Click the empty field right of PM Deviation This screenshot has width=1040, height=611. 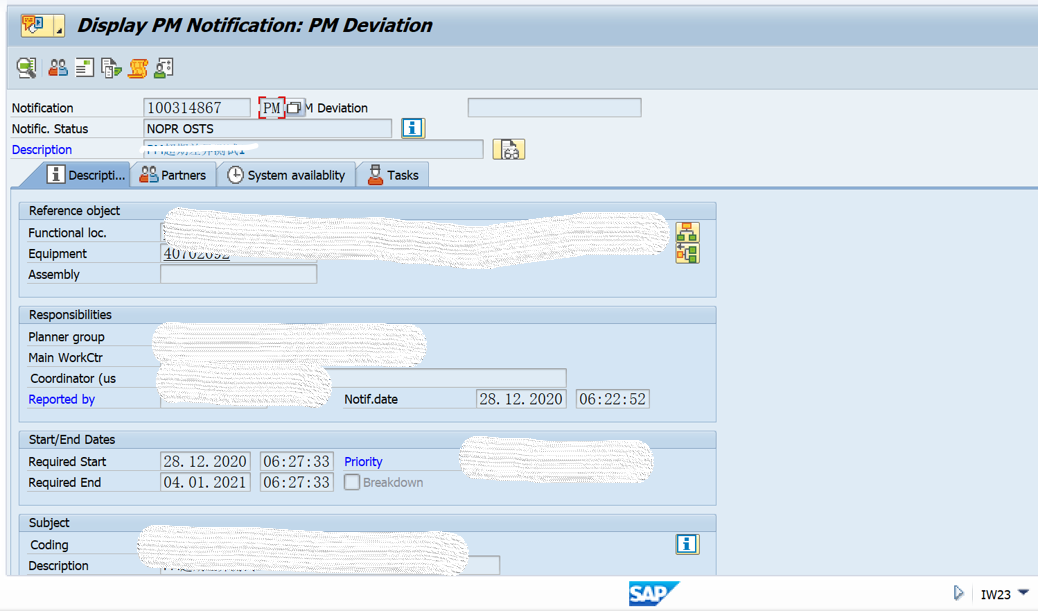[x=554, y=107]
